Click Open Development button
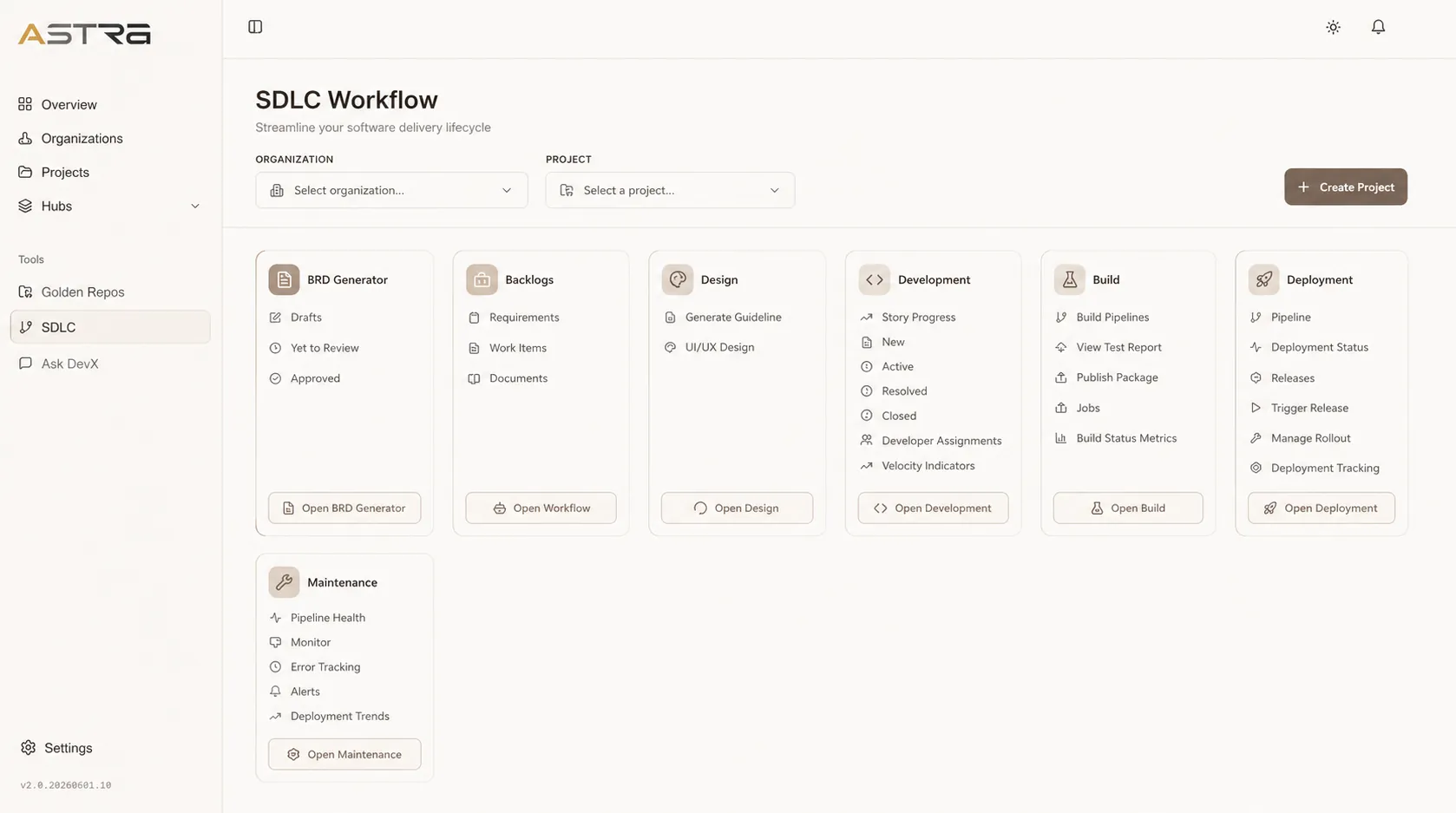The width and height of the screenshot is (1456, 813). (x=933, y=508)
